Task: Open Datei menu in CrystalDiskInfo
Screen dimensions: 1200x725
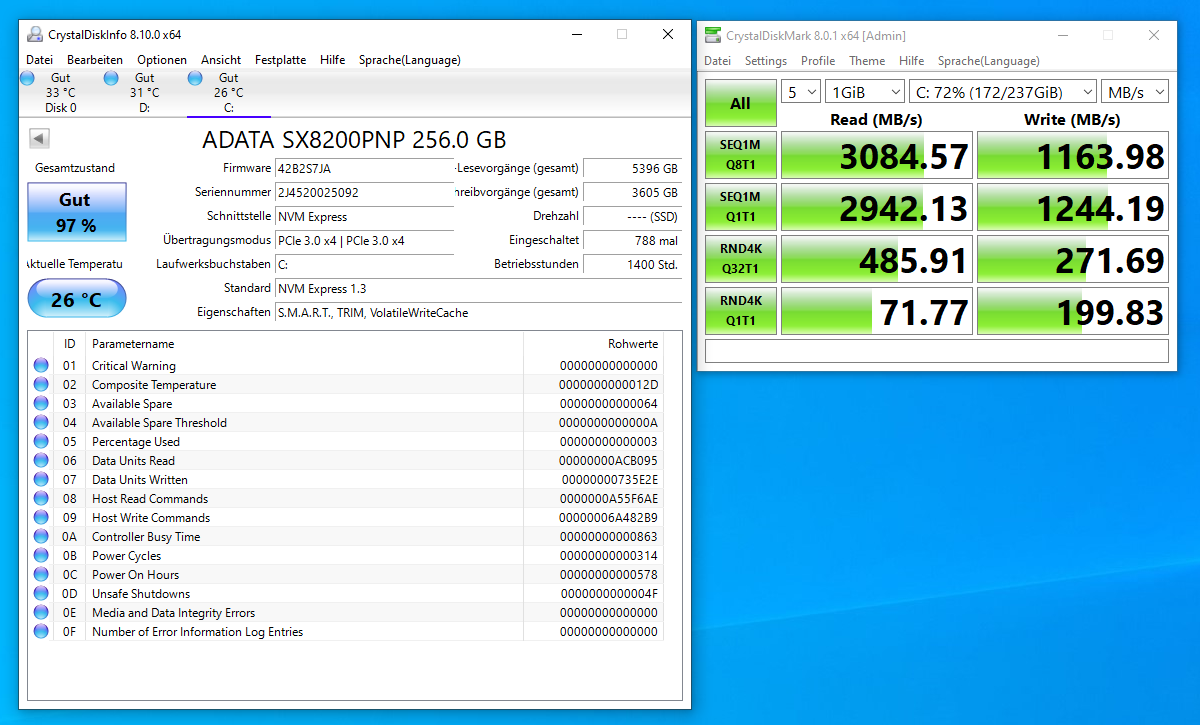Action: 40,60
